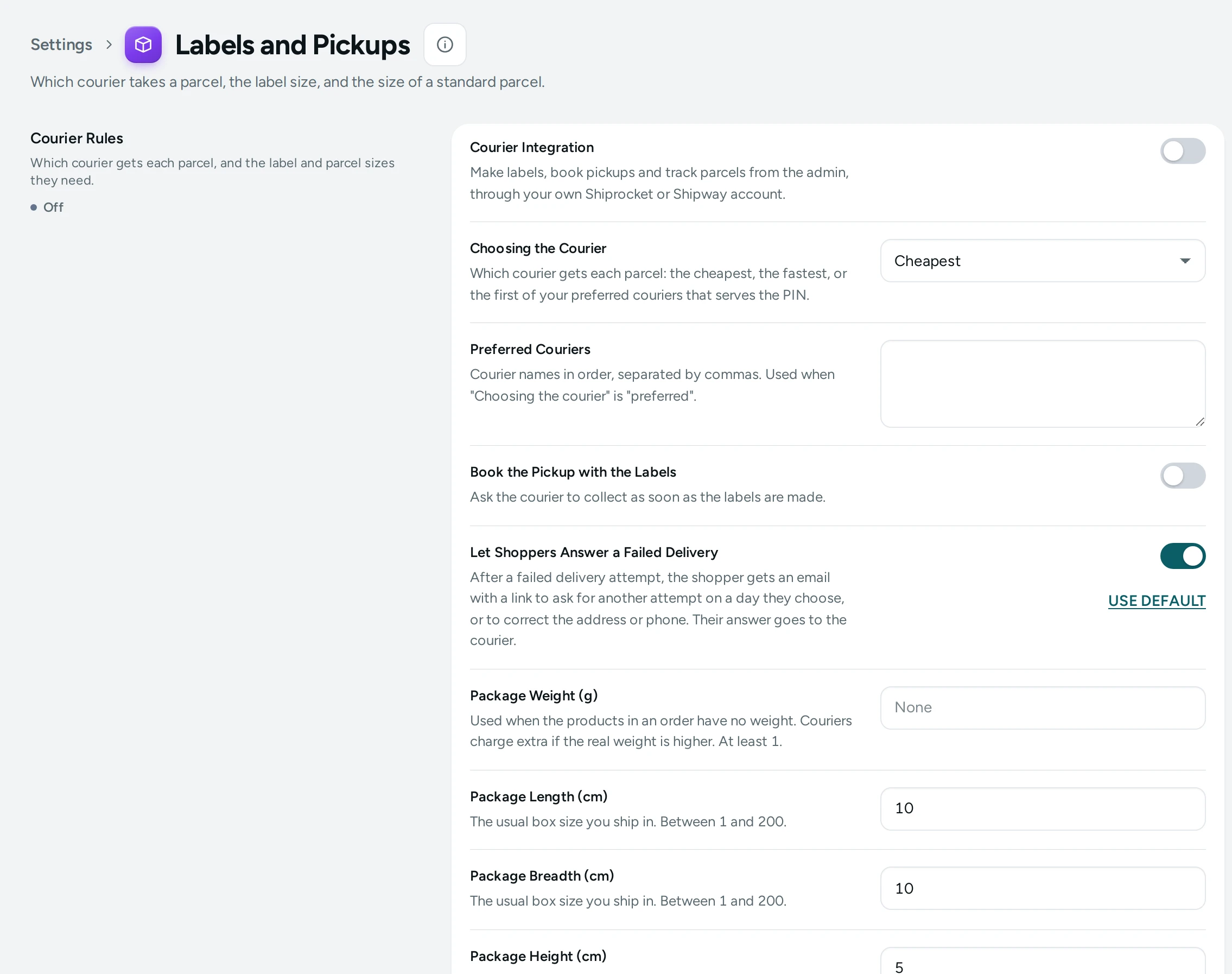Click Let Shoppers Answer a Failed Delivery label
The width and height of the screenshot is (1232, 974).
[594, 552]
